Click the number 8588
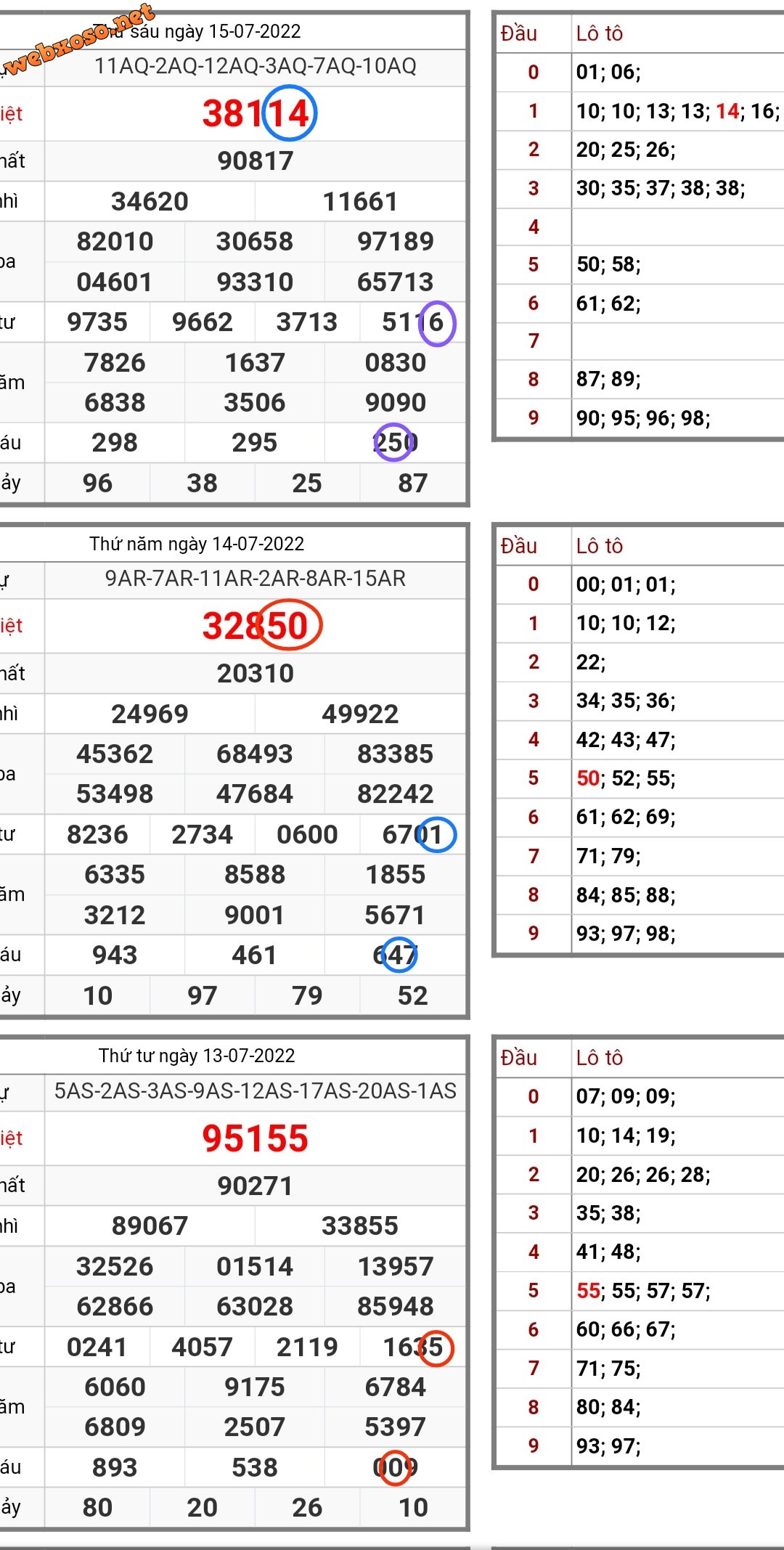This screenshot has height=1550, width=784. point(255,875)
